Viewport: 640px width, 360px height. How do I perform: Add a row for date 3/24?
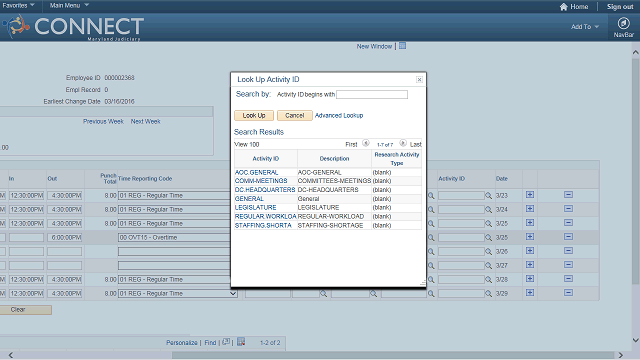530,209
